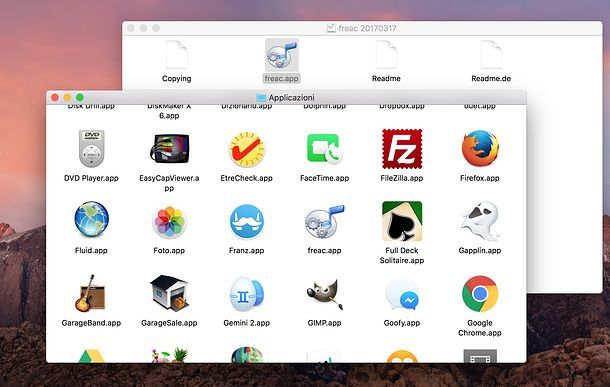Click the GIMP.app icon
Viewport: 610px width, 387px height.
point(325,294)
